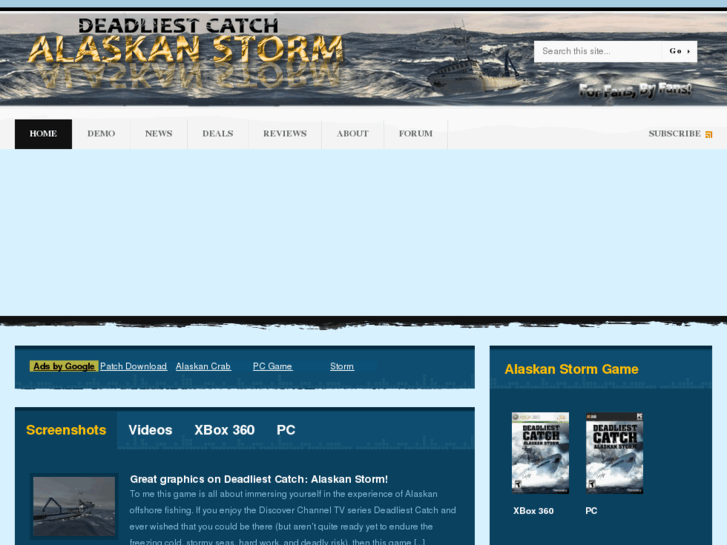Open the Alaskan Crab ad link
Screen dimensions: 727x545
(203, 366)
